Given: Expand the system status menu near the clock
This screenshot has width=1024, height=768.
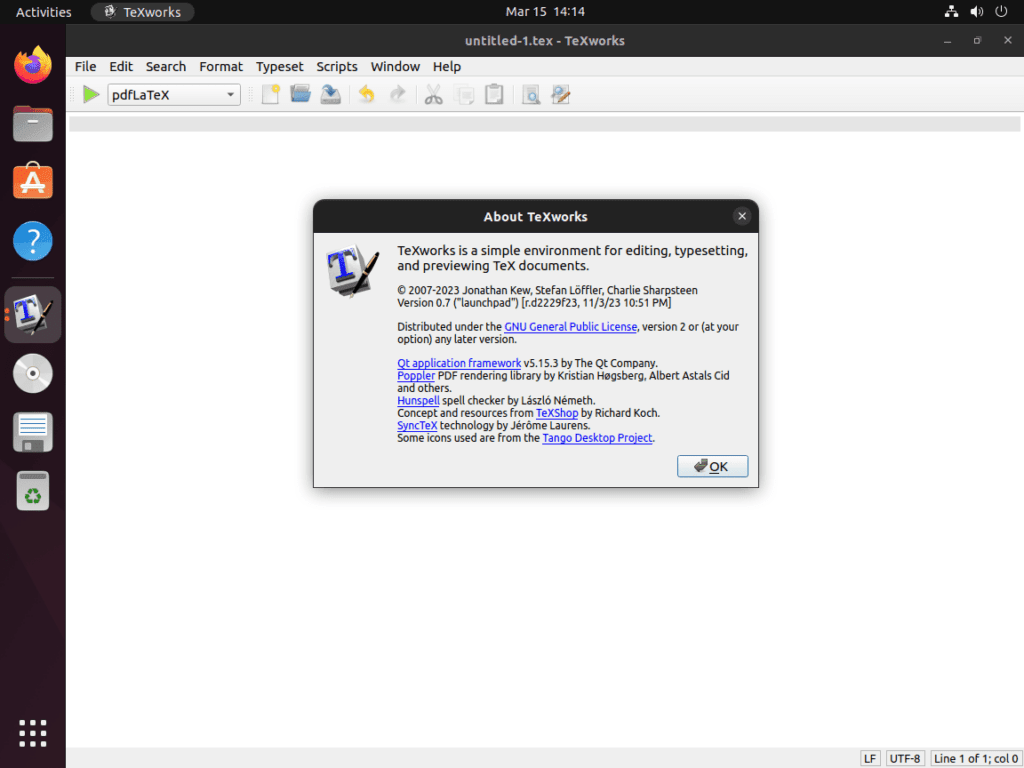Looking at the screenshot, I should pyautogui.click(x=975, y=12).
